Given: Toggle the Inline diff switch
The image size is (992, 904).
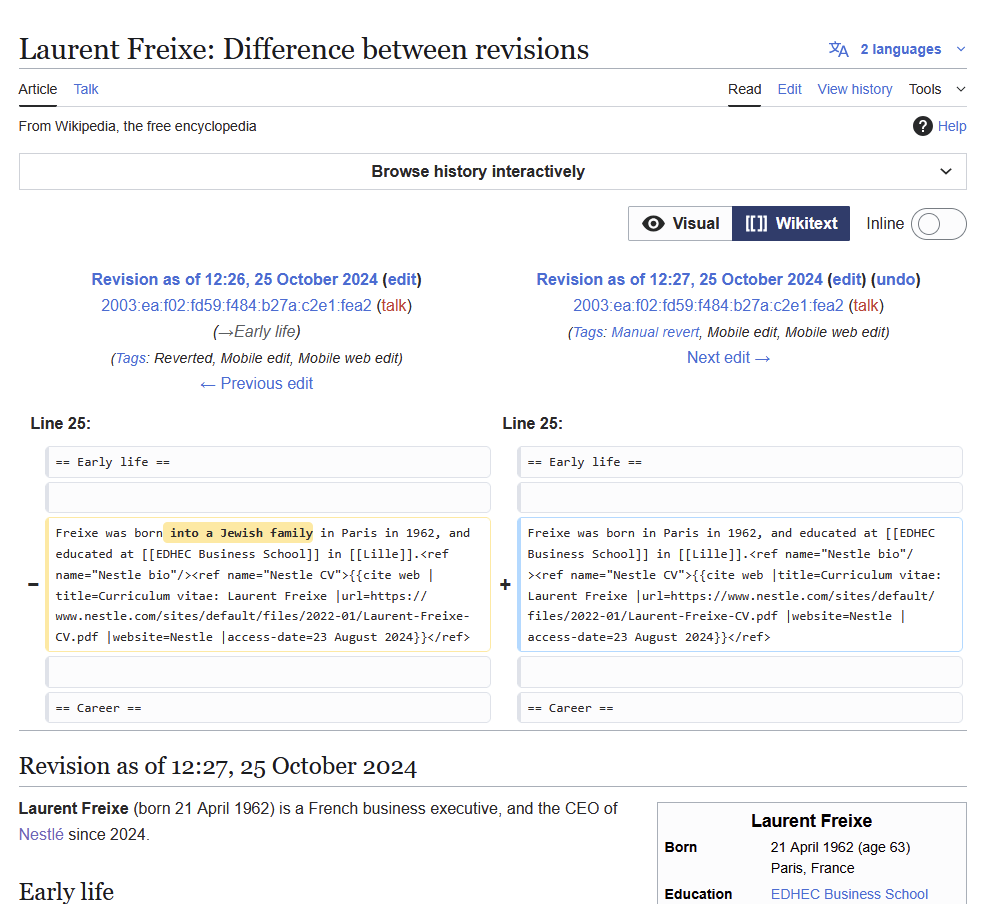Looking at the screenshot, I should point(938,224).
